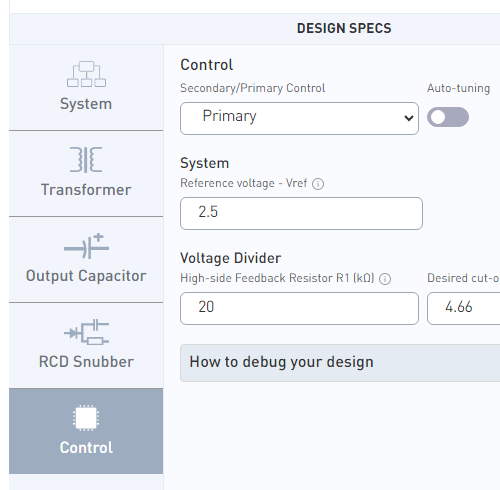Select the RCD Snubber tab label
The width and height of the screenshot is (500, 490).
86,362
